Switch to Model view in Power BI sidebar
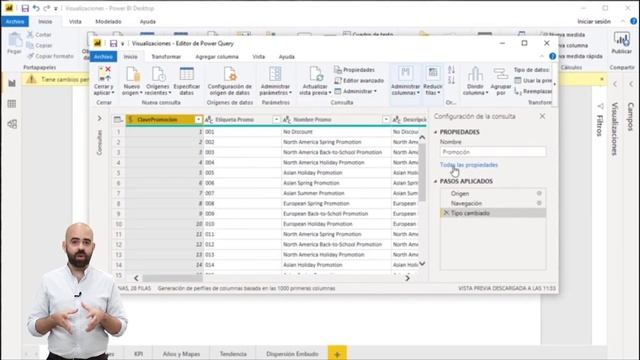Image resolution: width=640 pixels, height=360 pixels. pos(12,124)
